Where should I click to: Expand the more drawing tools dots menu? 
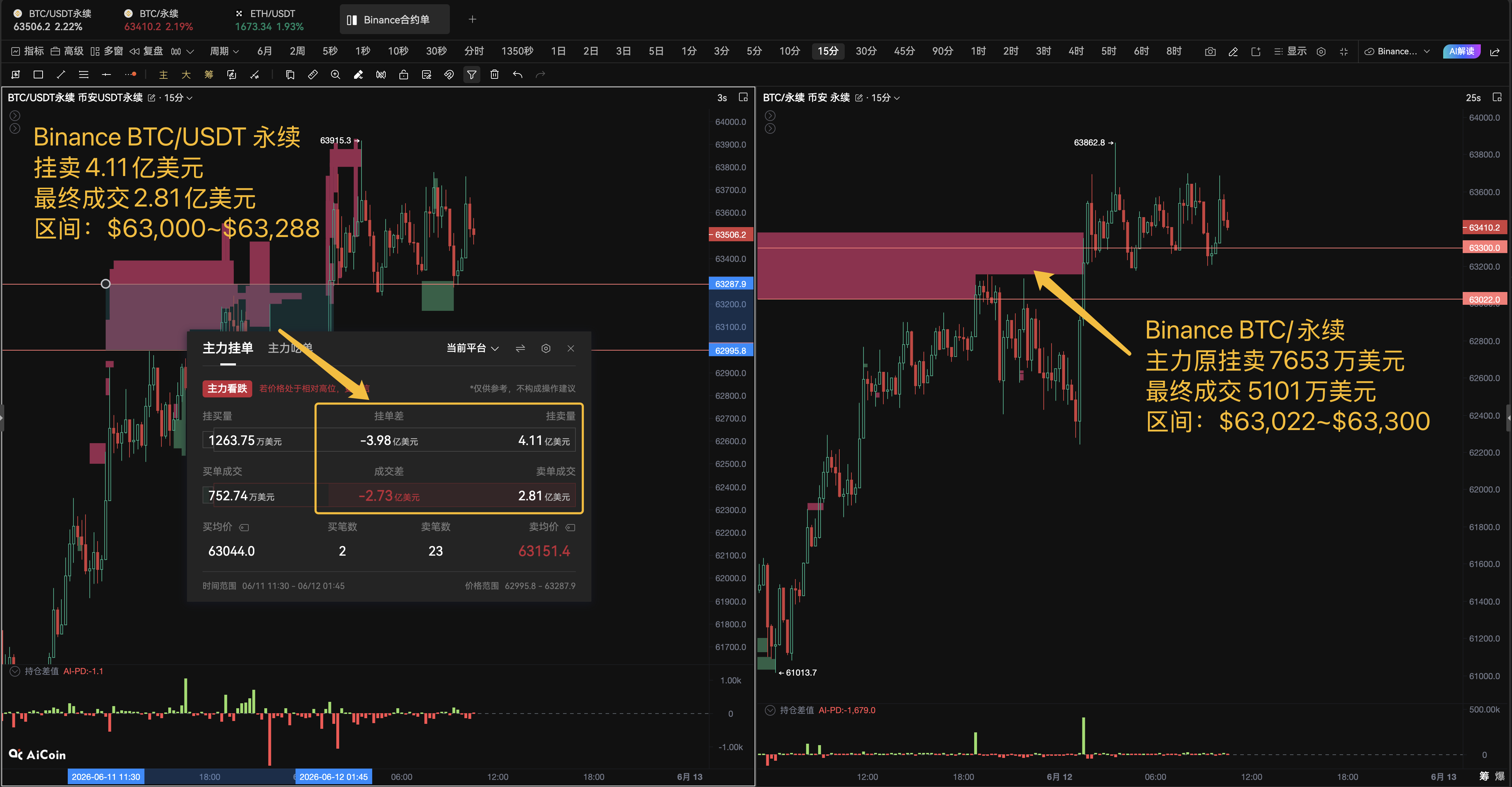pyautogui.click(x=130, y=75)
